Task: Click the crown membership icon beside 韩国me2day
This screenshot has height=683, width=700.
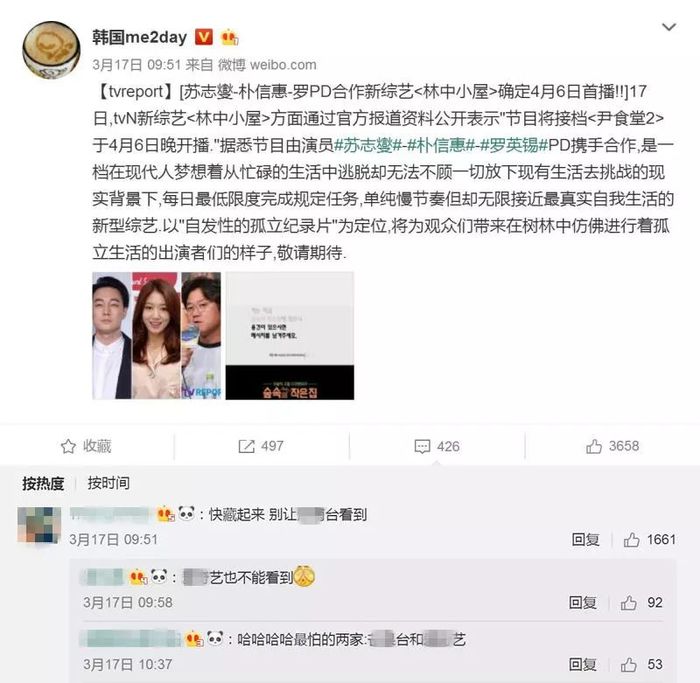Action: (229, 37)
